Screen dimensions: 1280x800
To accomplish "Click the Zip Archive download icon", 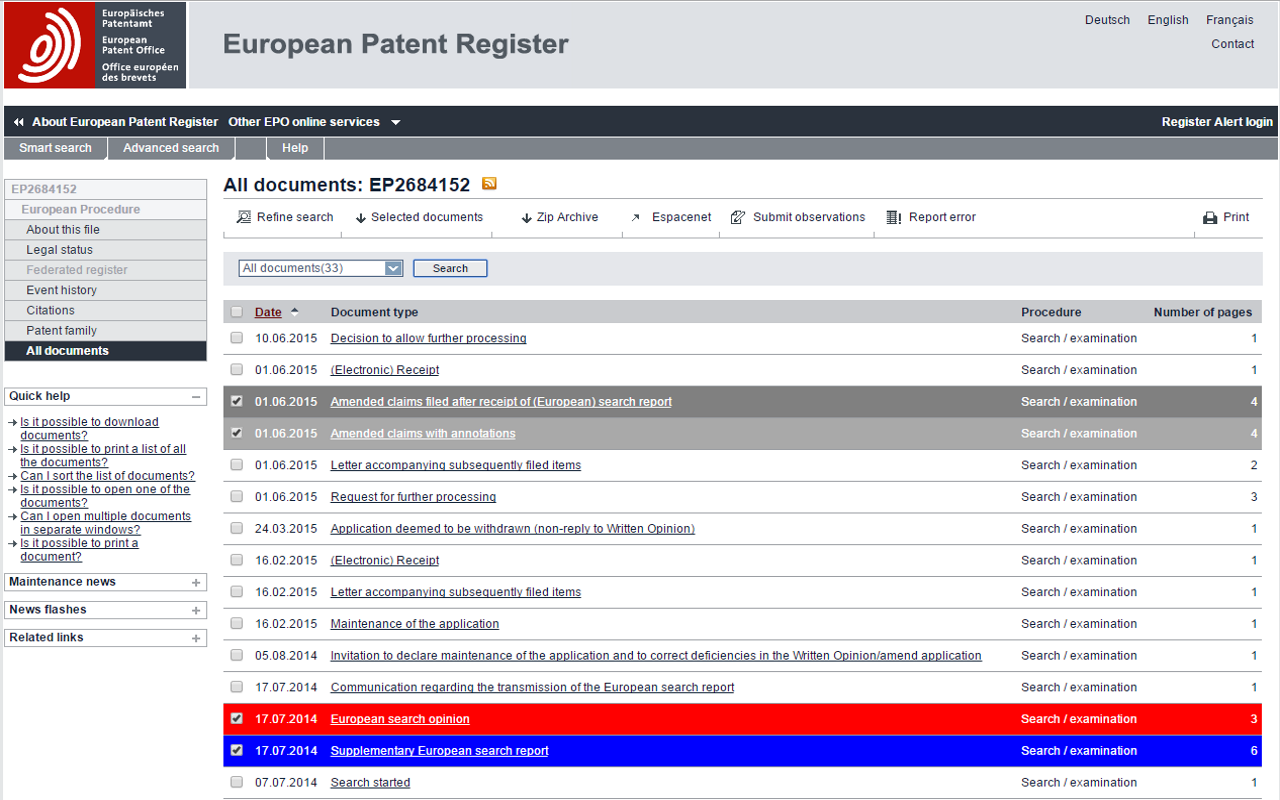I will point(526,218).
